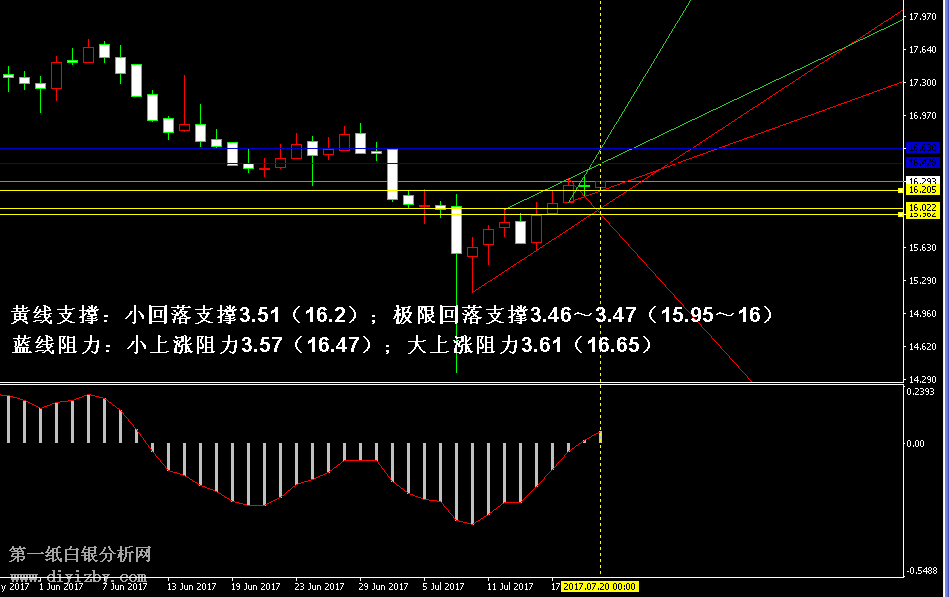Click the yellow 16.205 support price label
Viewport: 949px width, 597px height.
click(x=921, y=190)
